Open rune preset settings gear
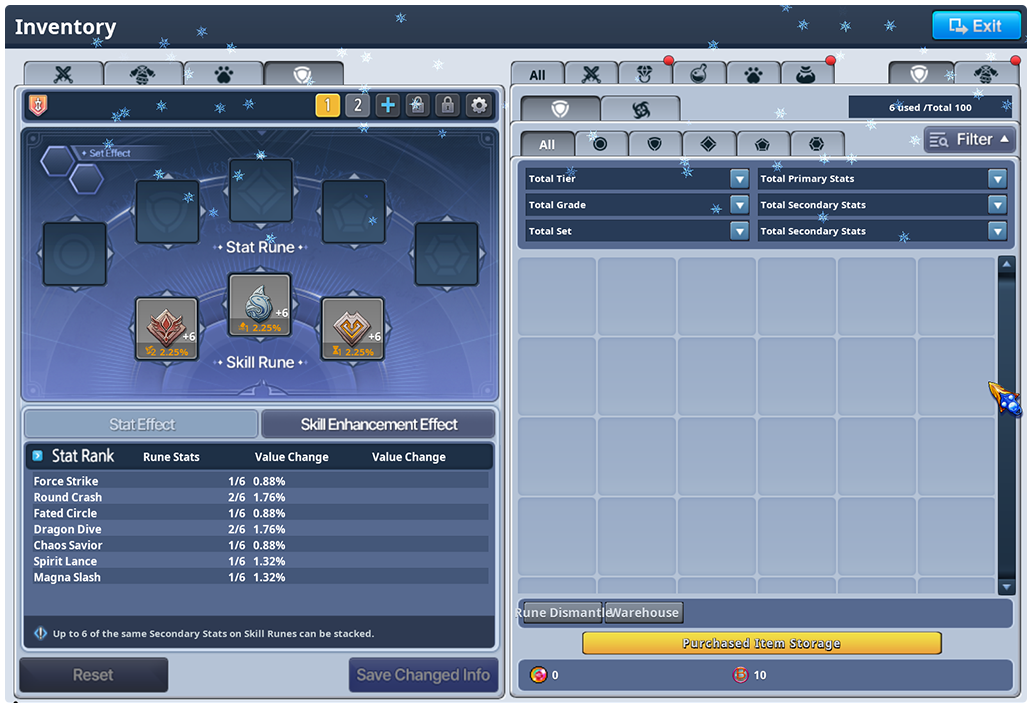Viewport: 1032px width, 708px height. coord(479,105)
